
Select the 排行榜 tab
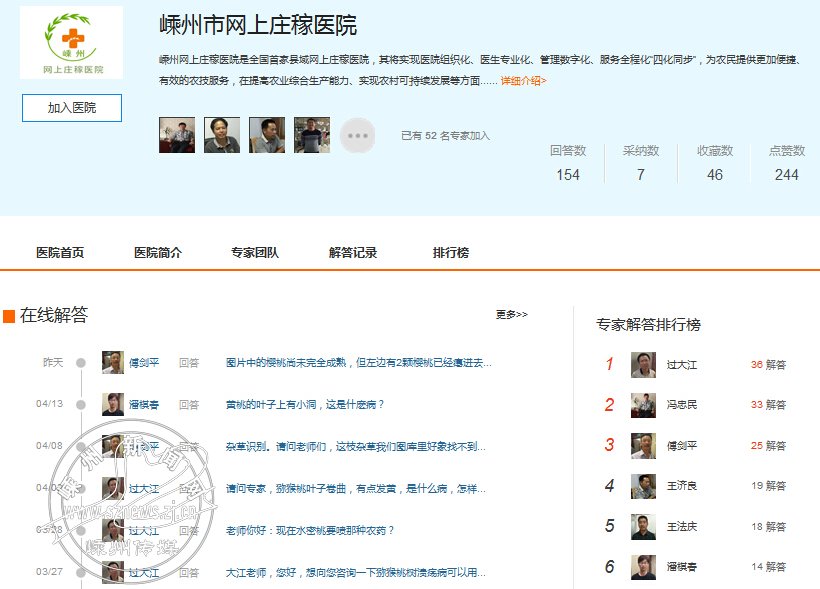451,253
